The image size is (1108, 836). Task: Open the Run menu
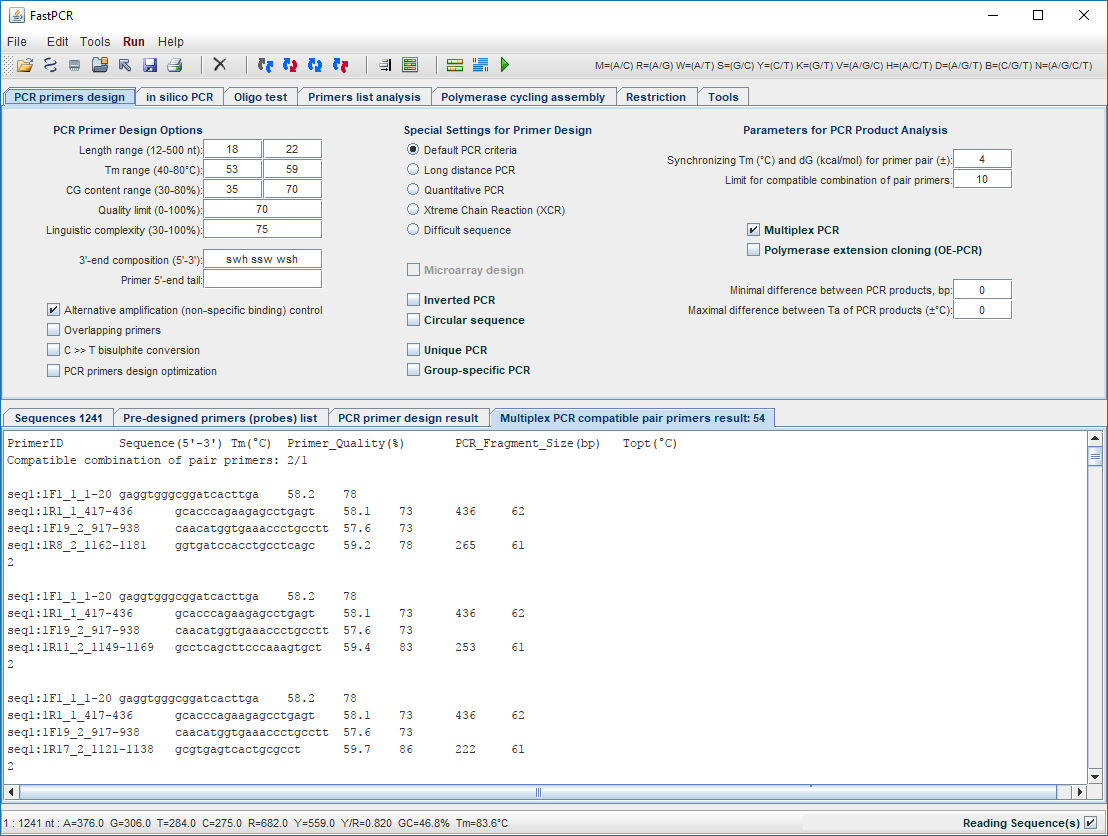click(x=133, y=42)
